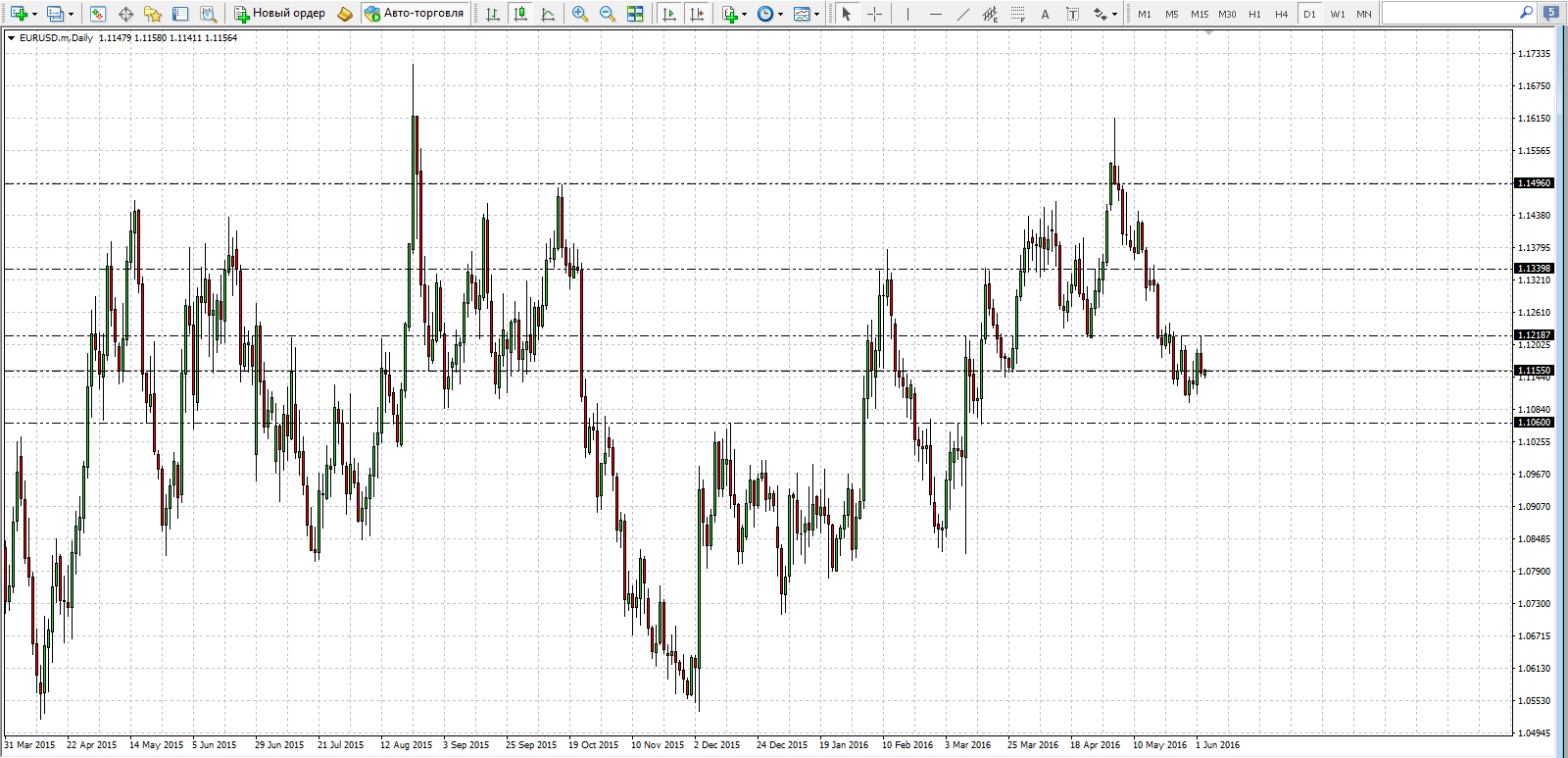
Task: Toggle the Авто-торговля auto-trading button
Action: coord(414,14)
